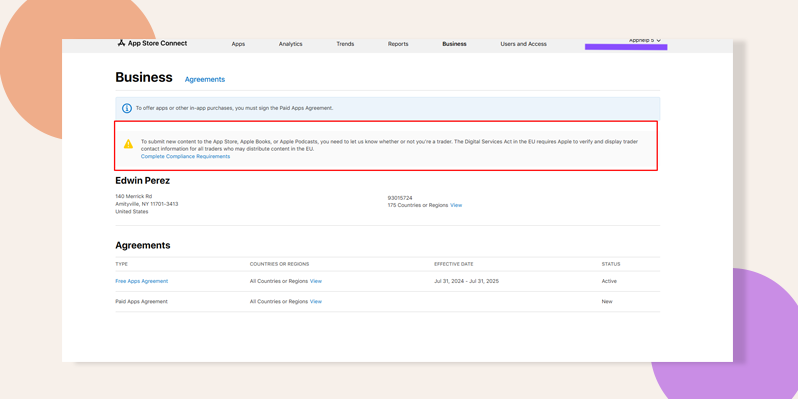View countries for Free Apps Agreement
Screen dimensions: 798x399
click(x=316, y=281)
